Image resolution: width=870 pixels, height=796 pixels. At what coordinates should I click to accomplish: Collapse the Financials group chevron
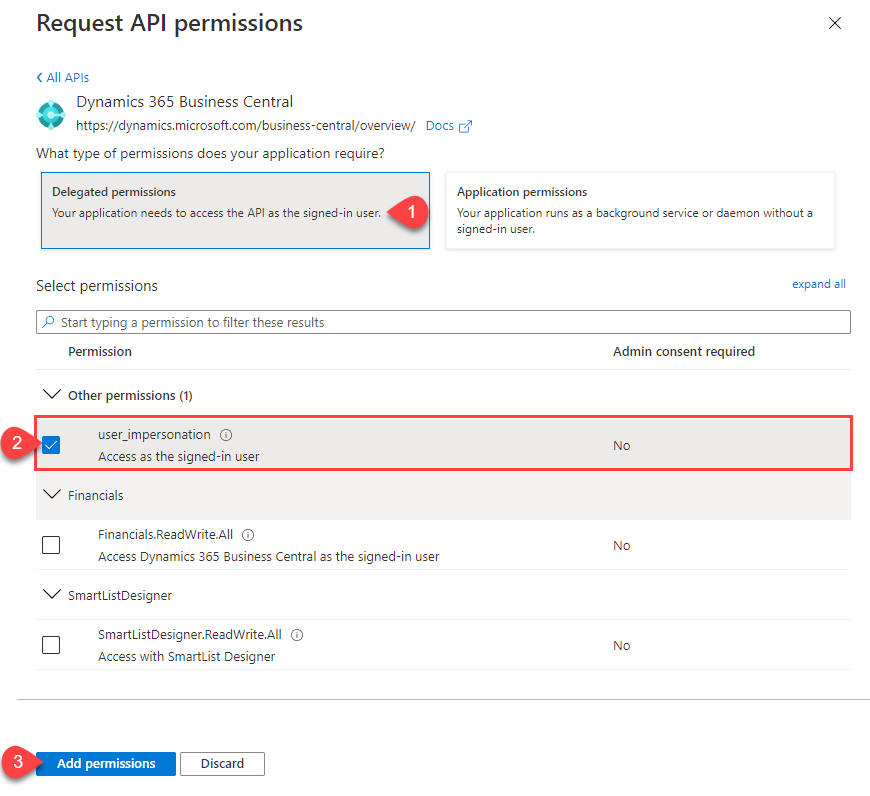(x=52, y=494)
